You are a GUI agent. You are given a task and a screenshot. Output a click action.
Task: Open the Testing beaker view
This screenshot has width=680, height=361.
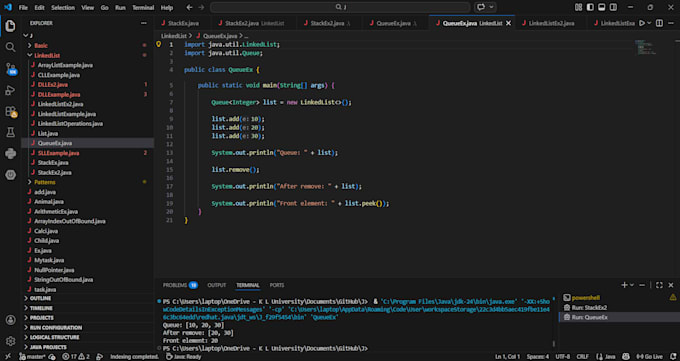[x=10, y=133]
